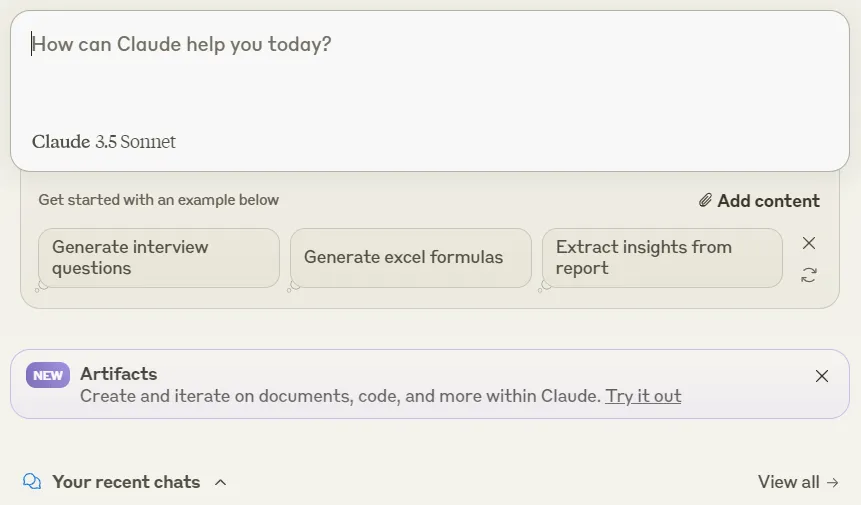Close the Artifacts announcement banner
This screenshot has height=505, width=861.
[822, 376]
